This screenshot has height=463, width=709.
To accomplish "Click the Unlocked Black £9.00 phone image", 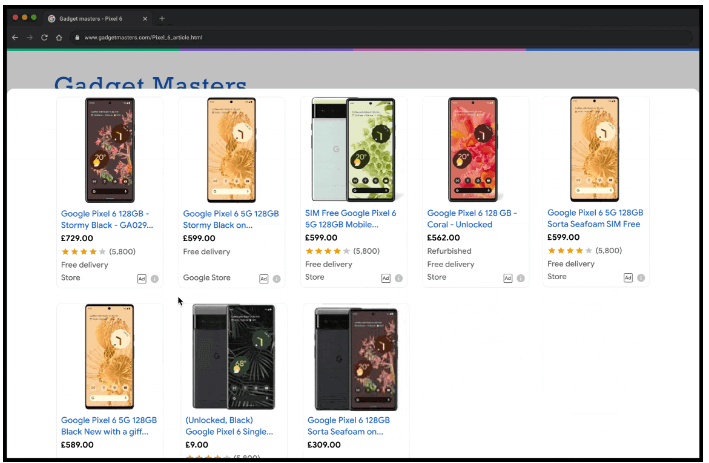I will tap(233, 357).
